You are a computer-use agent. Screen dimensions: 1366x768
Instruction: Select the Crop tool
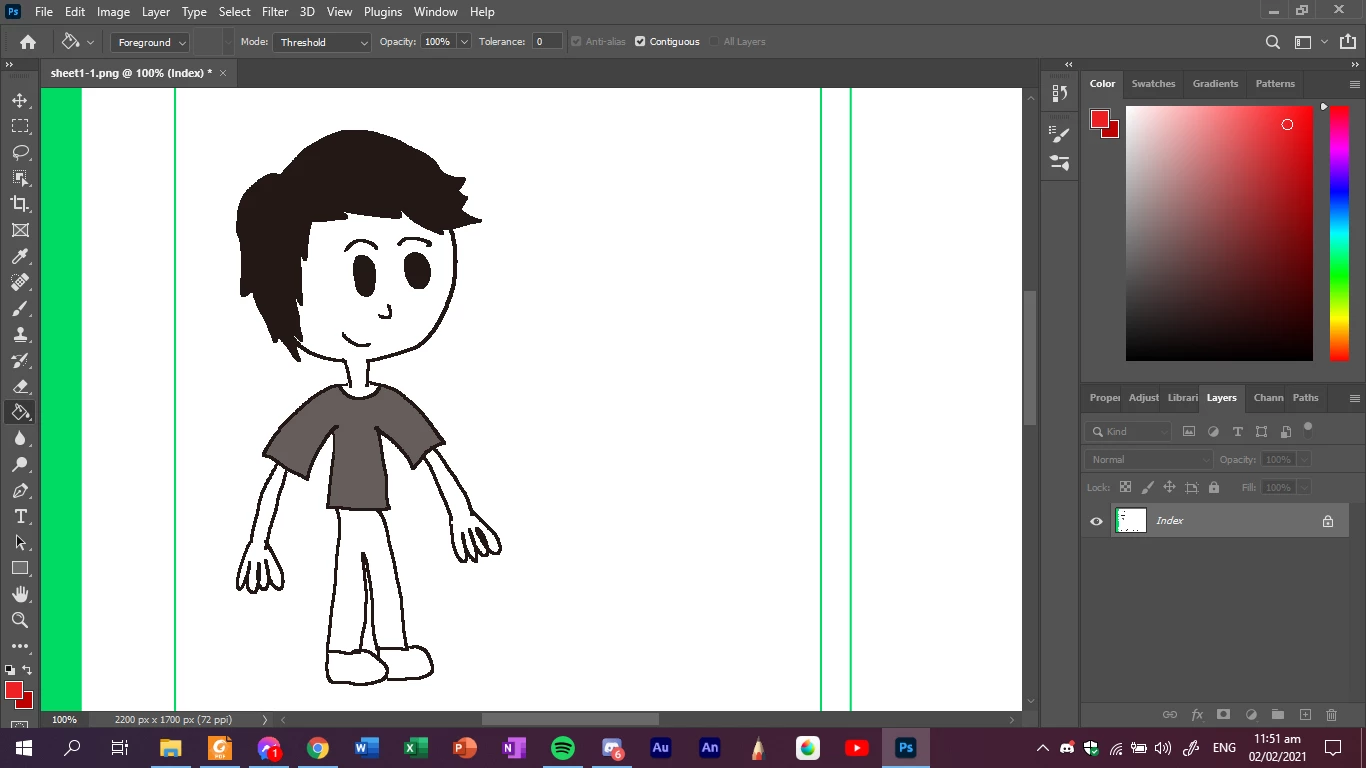pyautogui.click(x=20, y=204)
